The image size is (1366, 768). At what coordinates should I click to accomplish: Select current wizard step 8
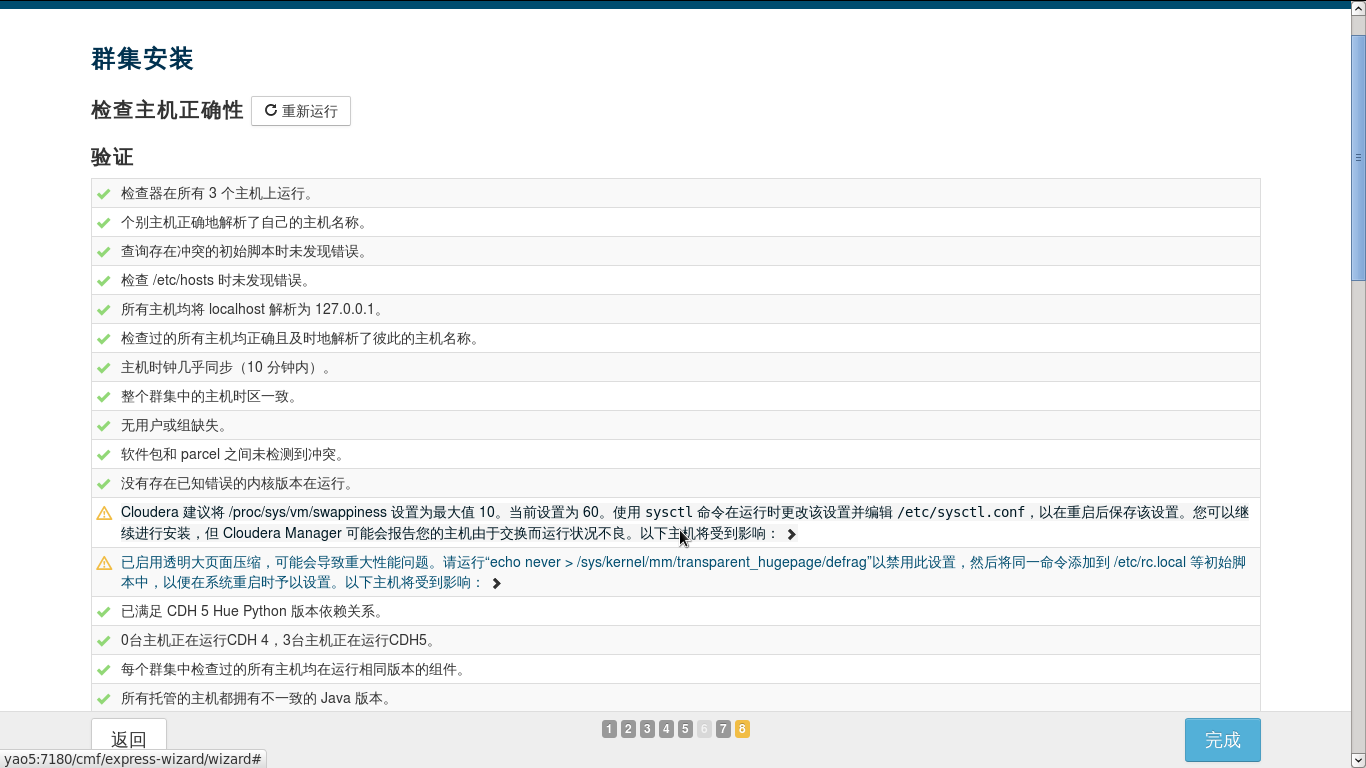pos(742,729)
